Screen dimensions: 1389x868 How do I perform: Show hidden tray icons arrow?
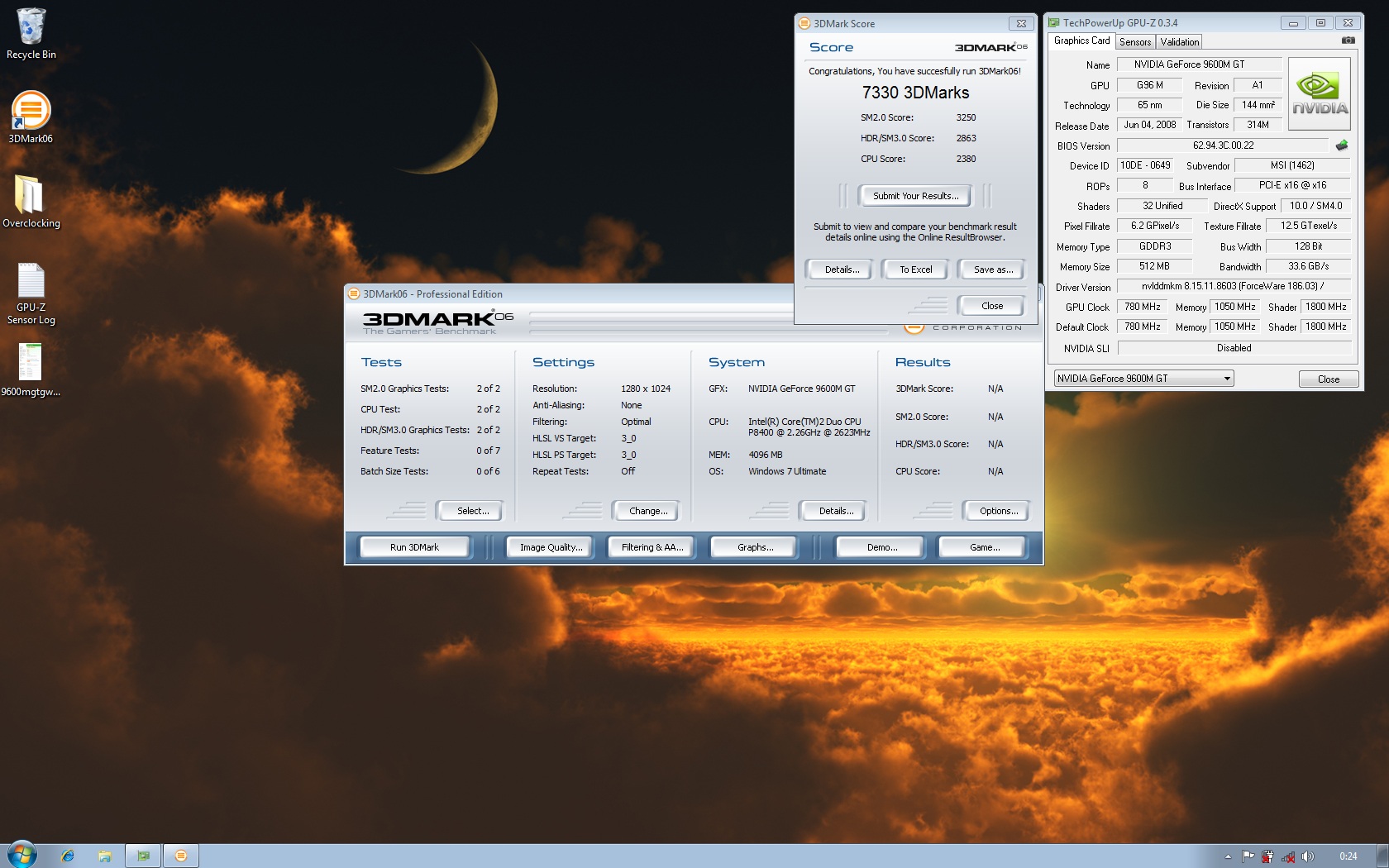point(1228,856)
